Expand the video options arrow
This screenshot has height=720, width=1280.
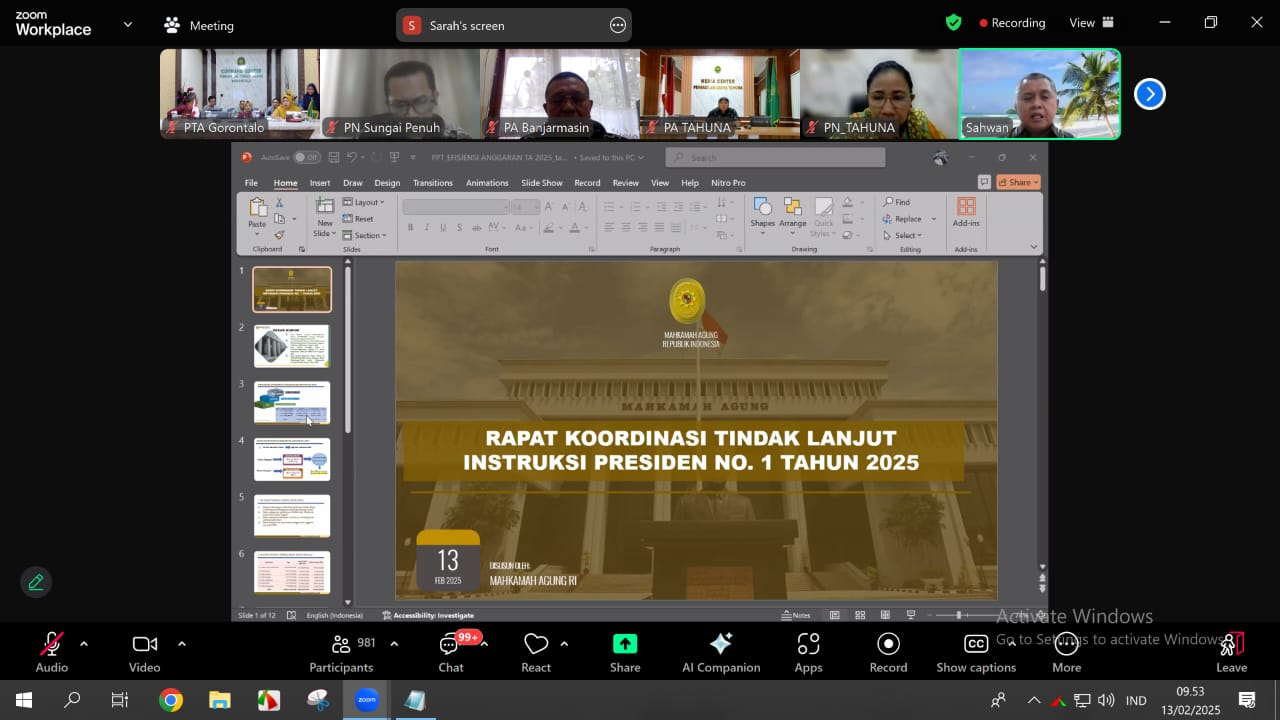click(181, 644)
